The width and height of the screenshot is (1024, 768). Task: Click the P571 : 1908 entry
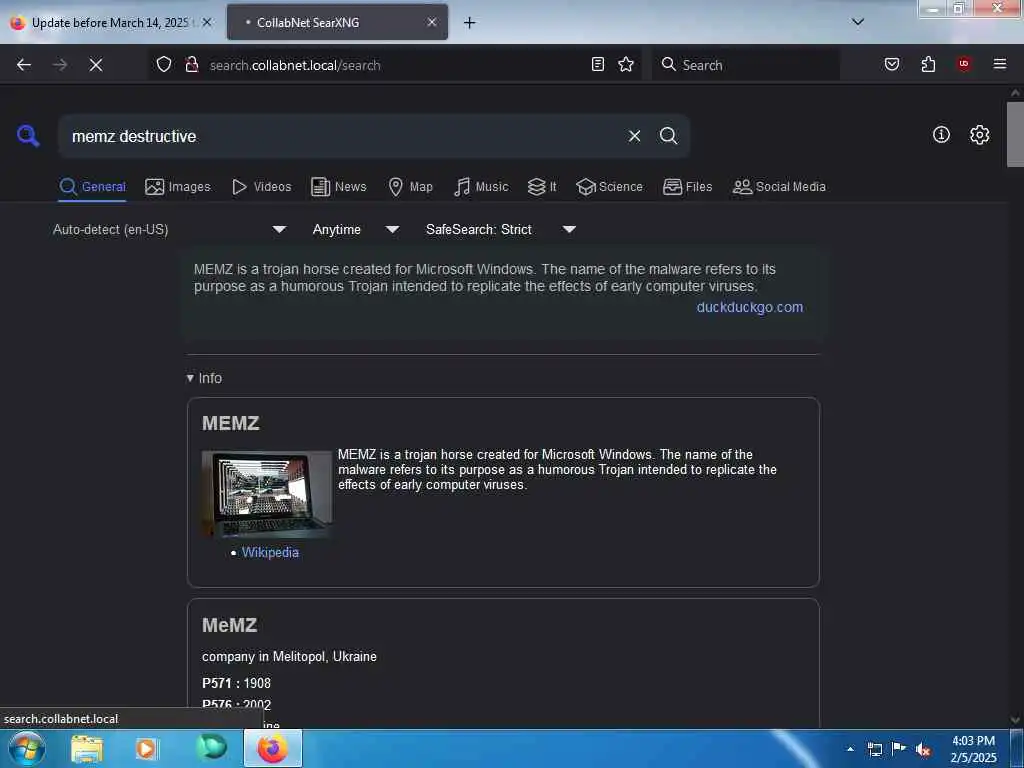pyautogui.click(x=236, y=683)
